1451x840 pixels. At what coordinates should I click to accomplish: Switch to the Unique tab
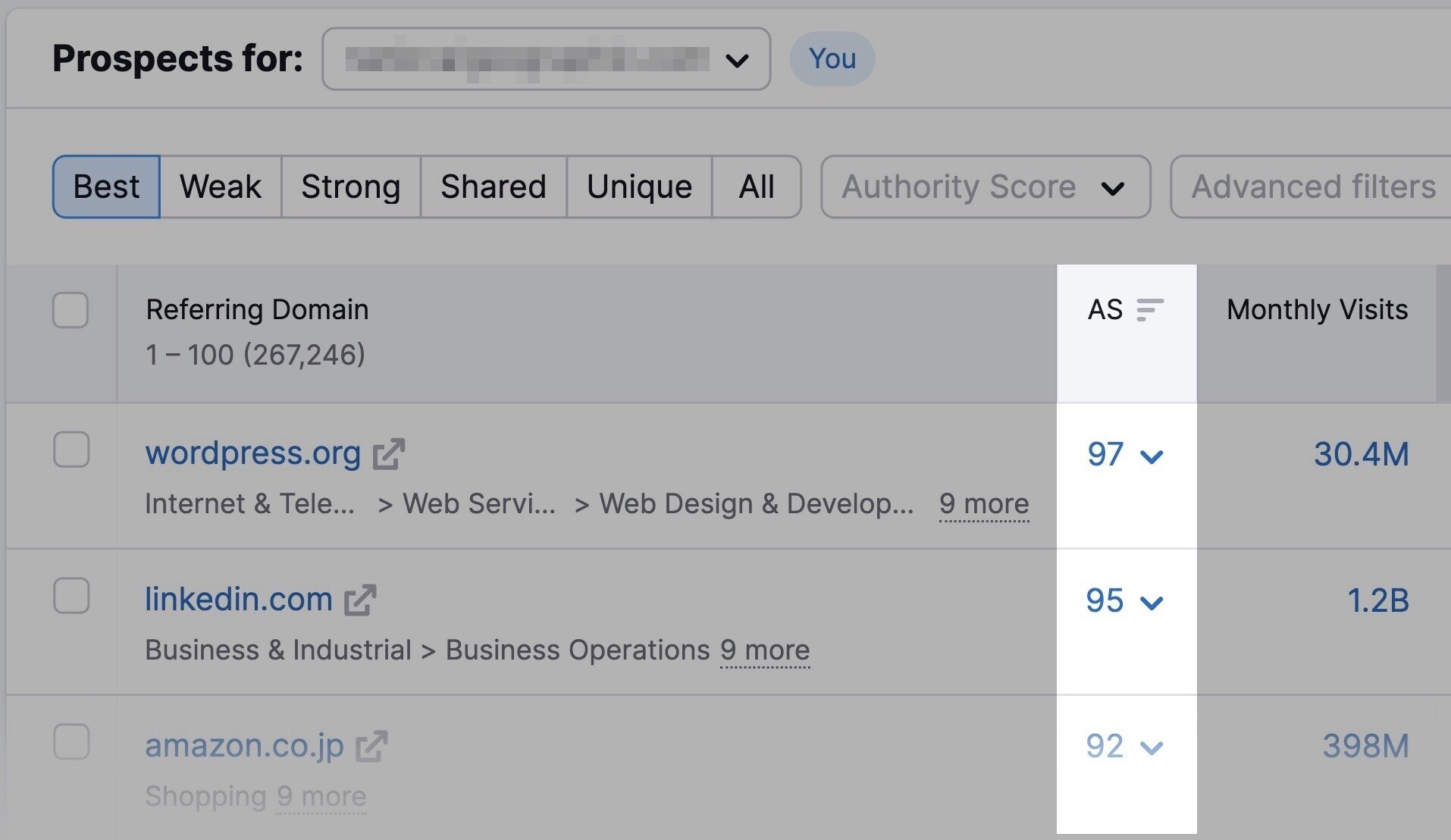pos(639,186)
